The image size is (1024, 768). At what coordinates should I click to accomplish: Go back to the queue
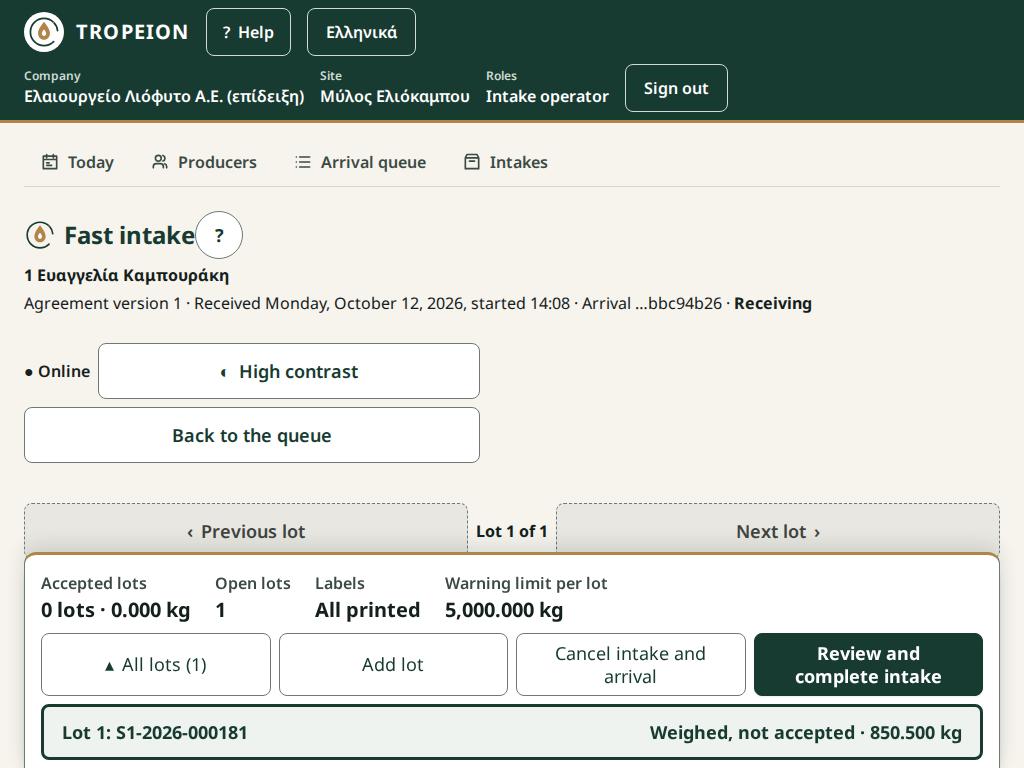click(x=252, y=435)
